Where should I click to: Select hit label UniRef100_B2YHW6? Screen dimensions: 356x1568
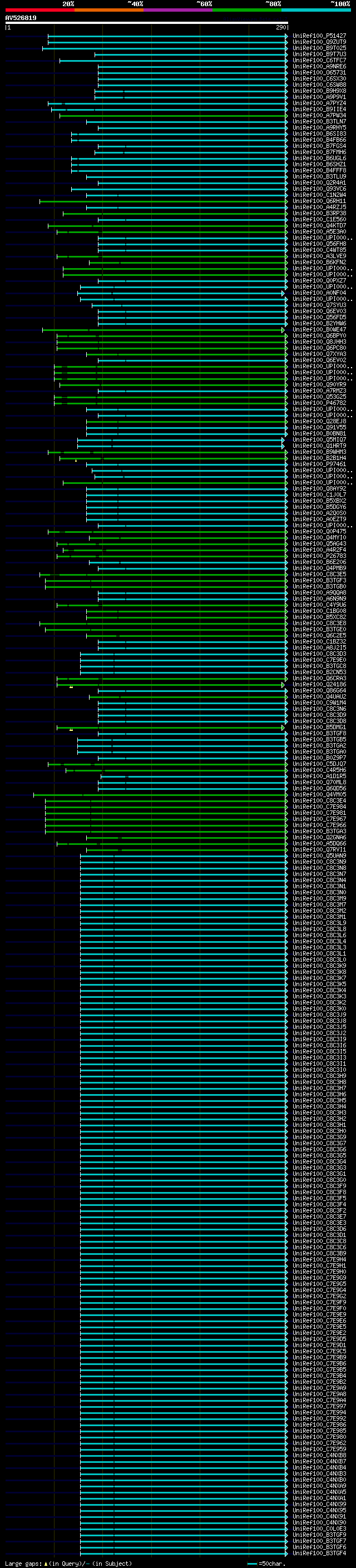pos(319,324)
